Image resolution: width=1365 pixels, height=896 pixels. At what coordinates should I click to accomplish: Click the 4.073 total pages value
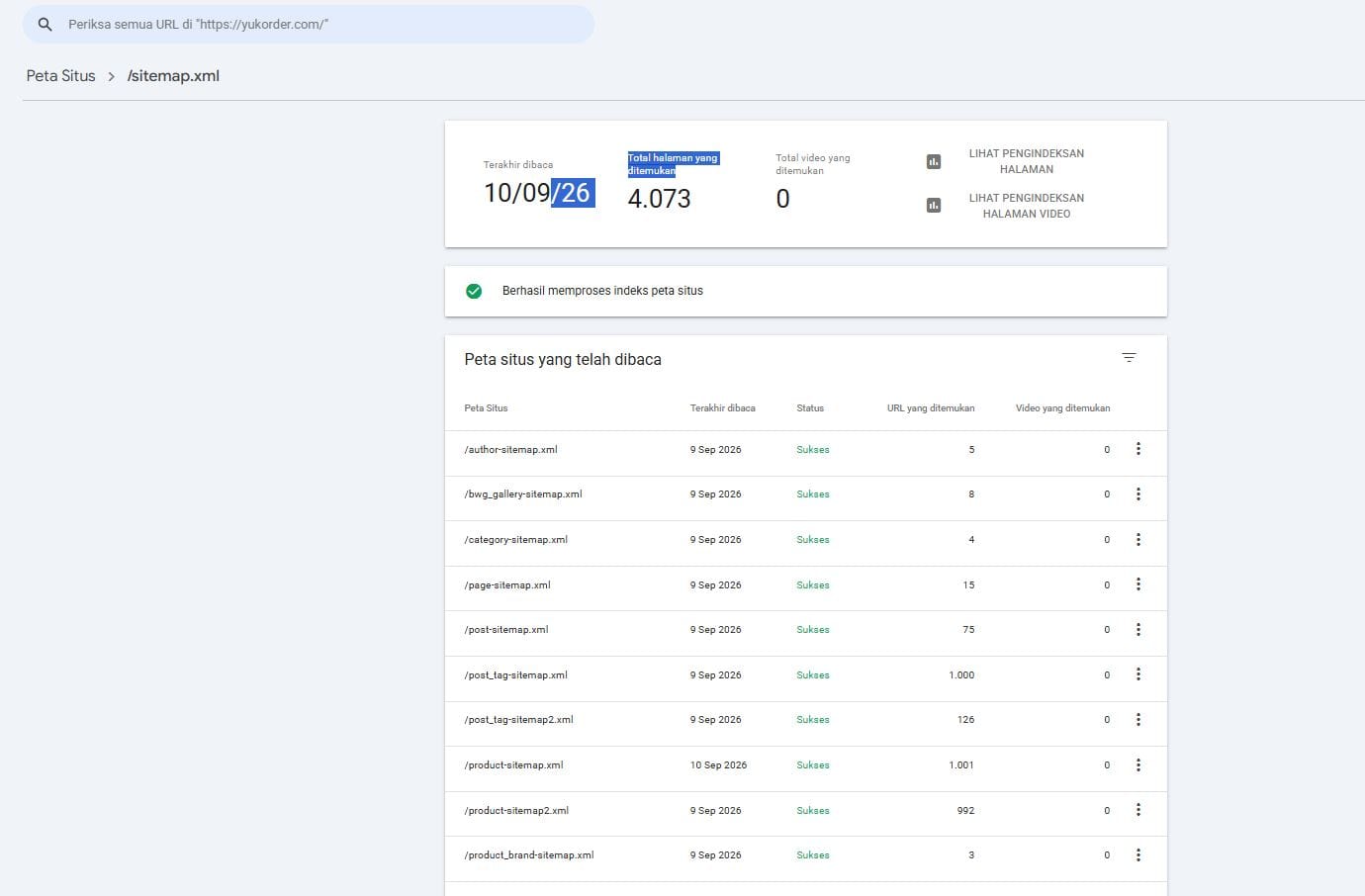(659, 199)
